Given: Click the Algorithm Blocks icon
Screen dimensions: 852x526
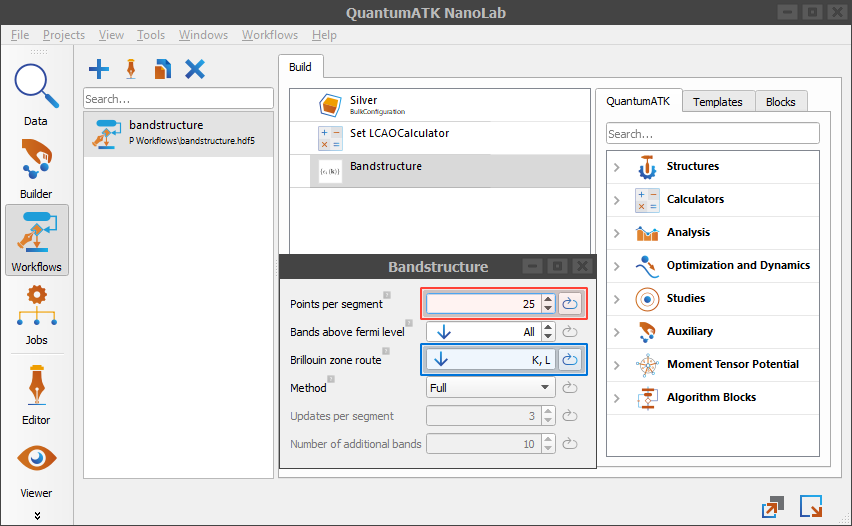Looking at the screenshot, I should point(647,398).
